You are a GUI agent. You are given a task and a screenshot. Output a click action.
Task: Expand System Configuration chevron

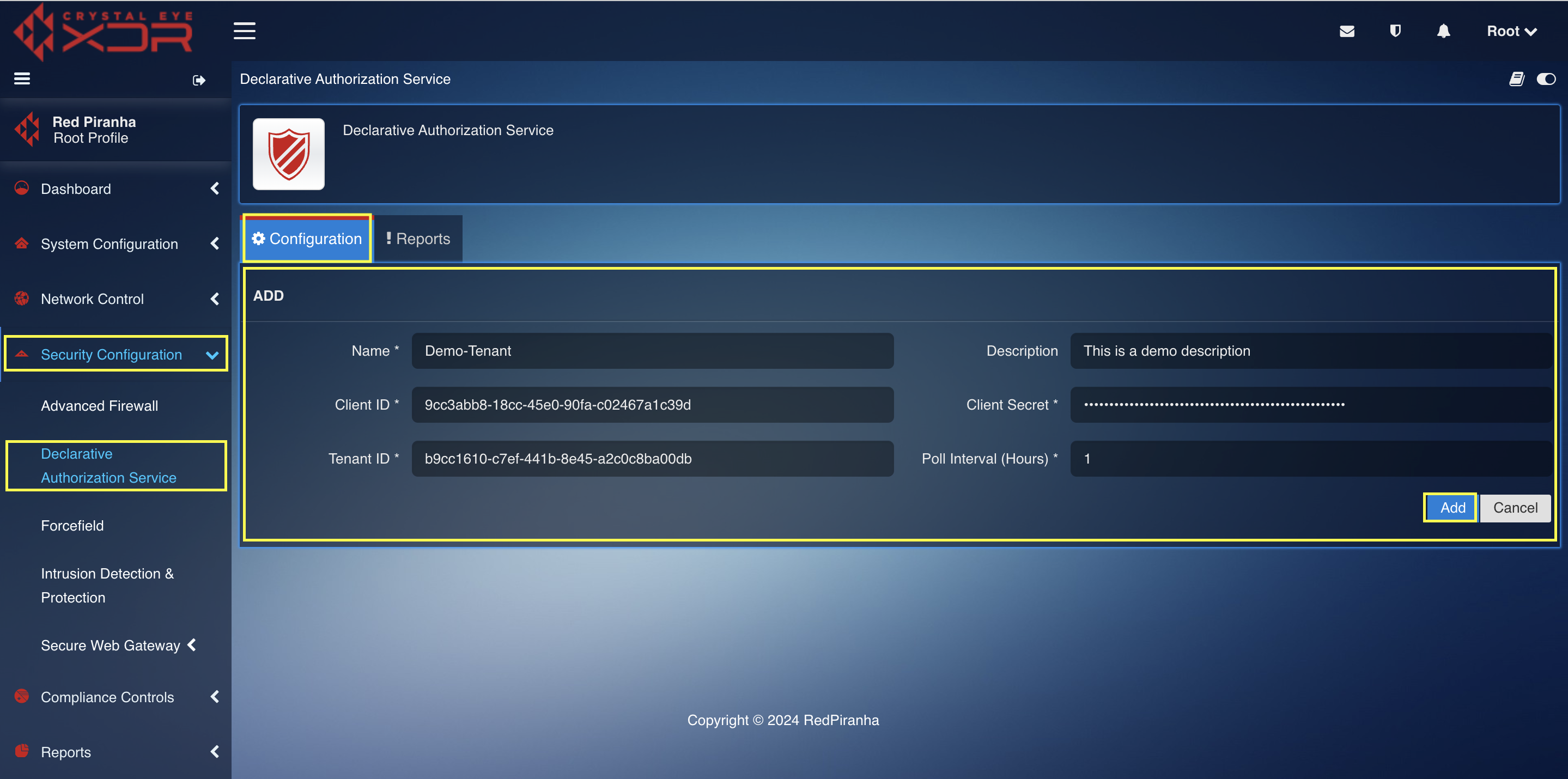pos(214,244)
